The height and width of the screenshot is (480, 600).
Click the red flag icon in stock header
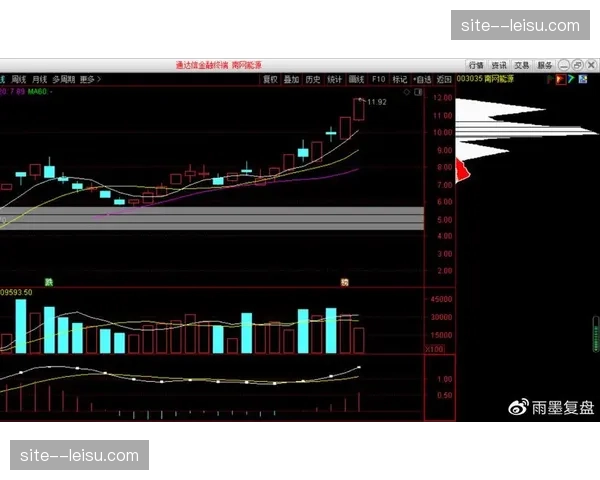coord(558,79)
